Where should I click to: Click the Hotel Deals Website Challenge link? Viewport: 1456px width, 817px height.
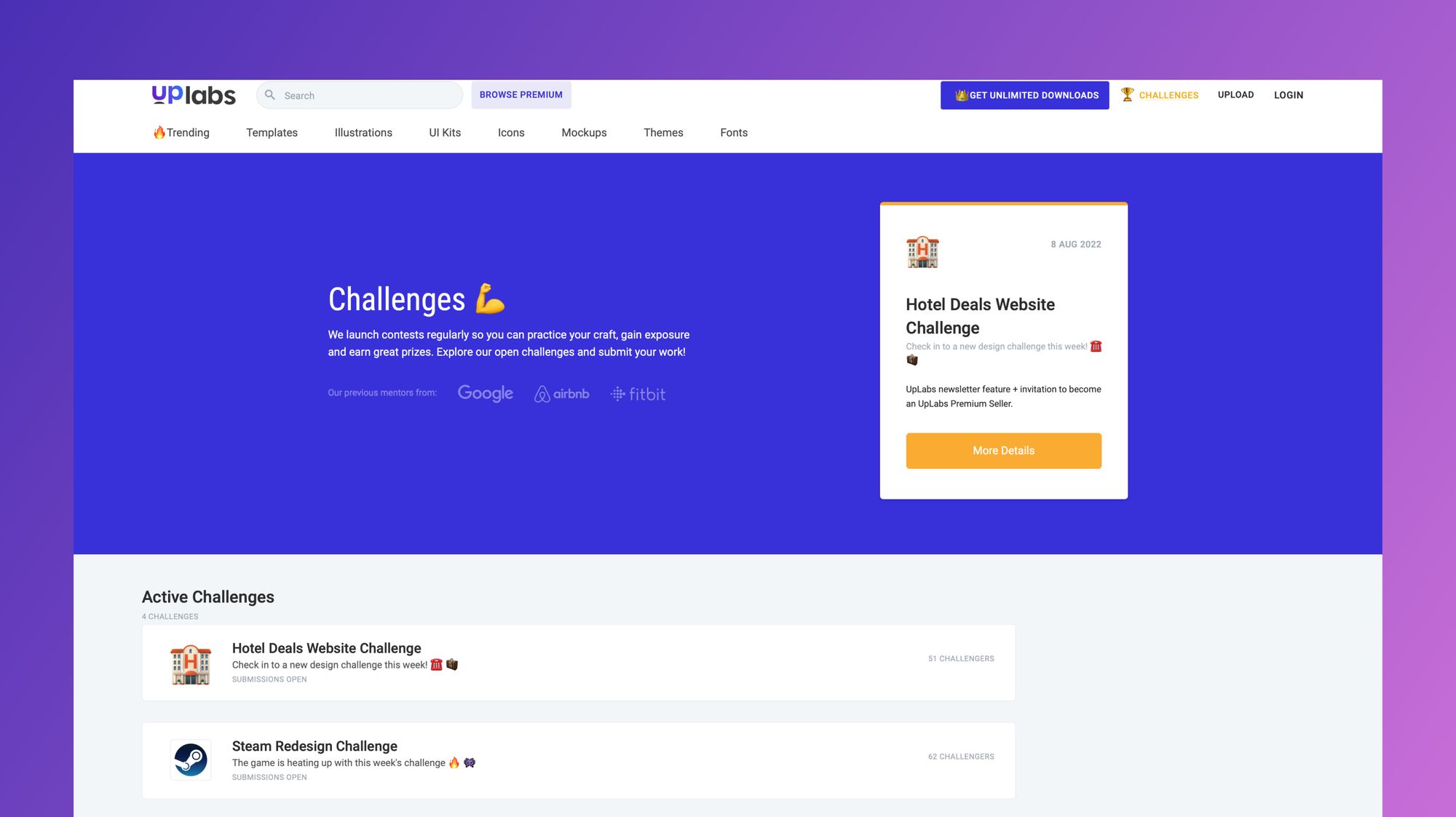(x=326, y=649)
